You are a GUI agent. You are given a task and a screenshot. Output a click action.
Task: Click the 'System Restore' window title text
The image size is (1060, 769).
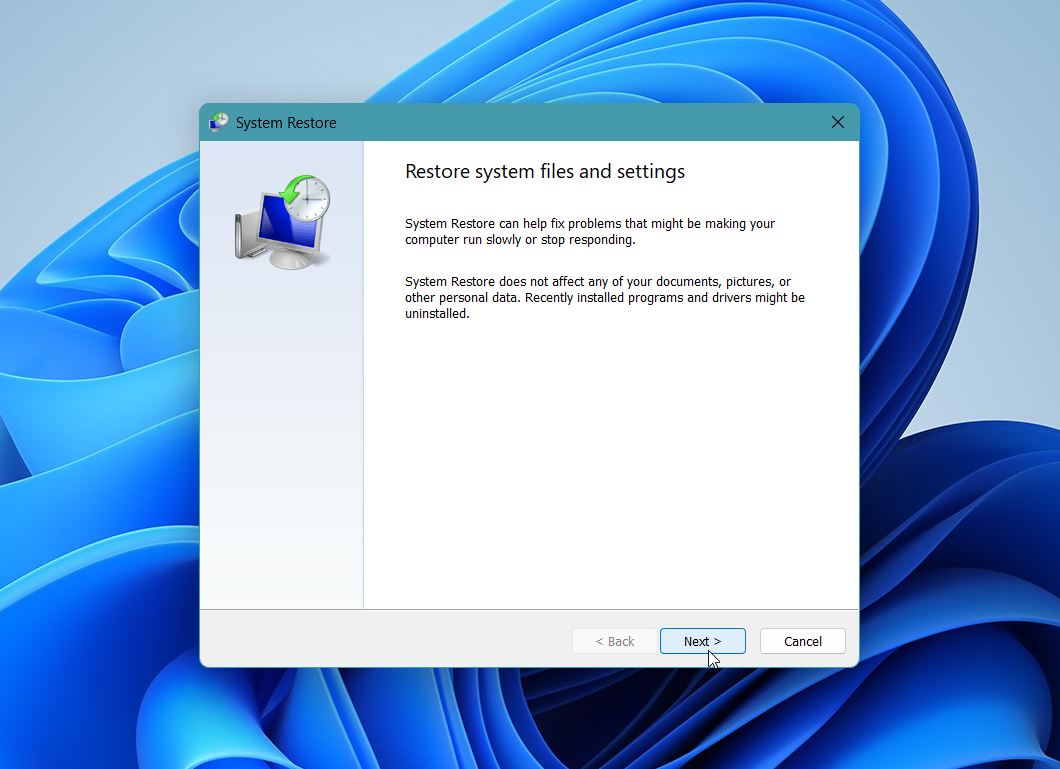click(286, 123)
